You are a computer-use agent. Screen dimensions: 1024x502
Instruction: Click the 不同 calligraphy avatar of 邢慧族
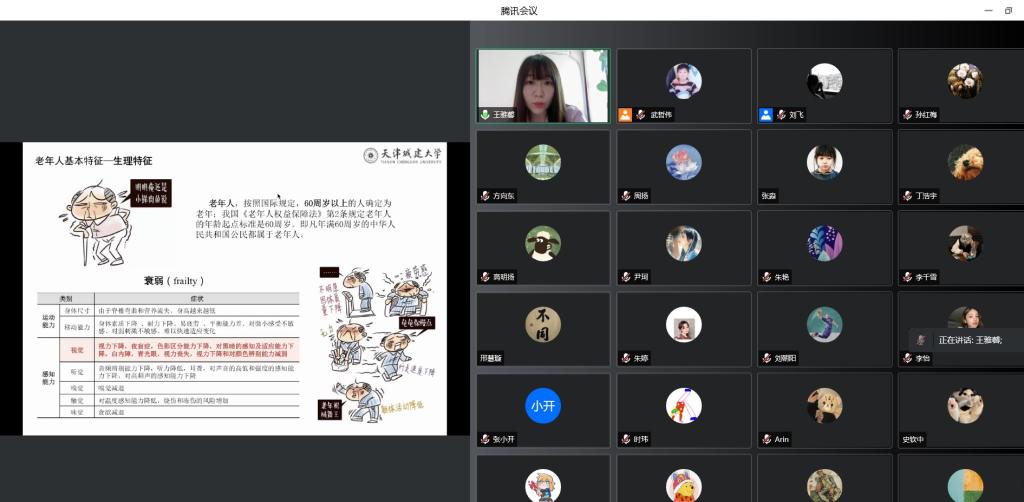(543, 324)
